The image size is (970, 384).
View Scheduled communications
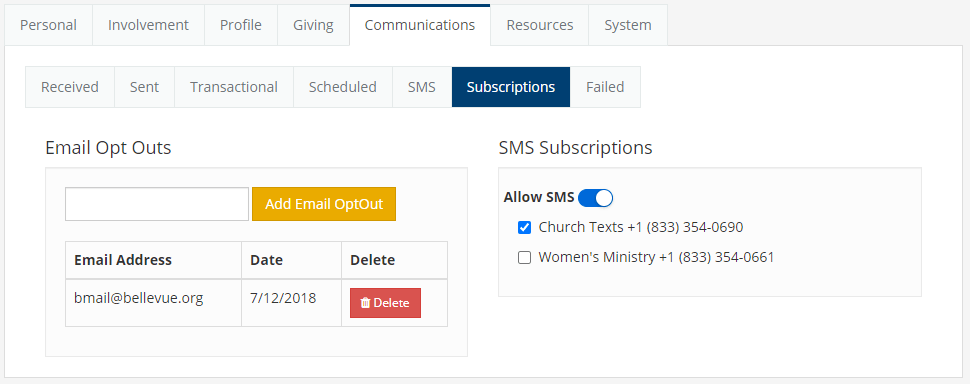coord(343,87)
